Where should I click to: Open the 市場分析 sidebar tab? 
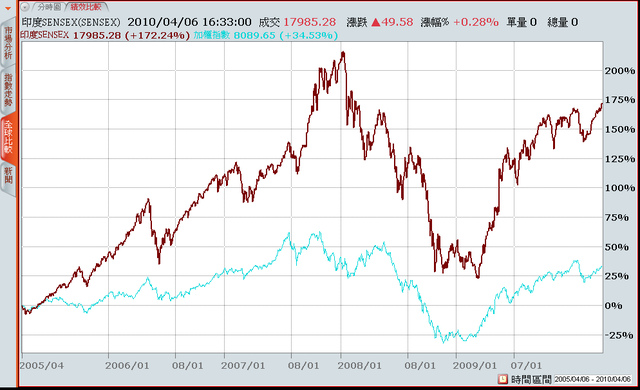click(8, 42)
